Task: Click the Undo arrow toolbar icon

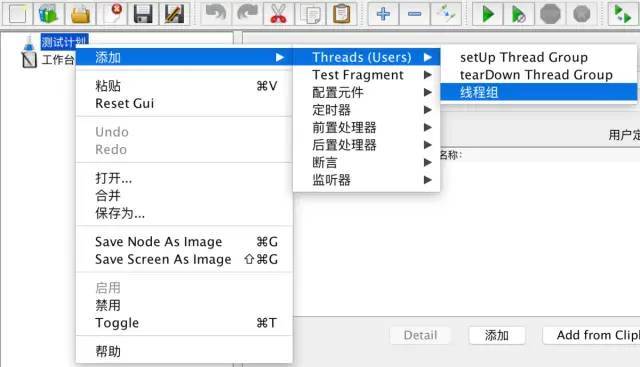Action: (216, 14)
